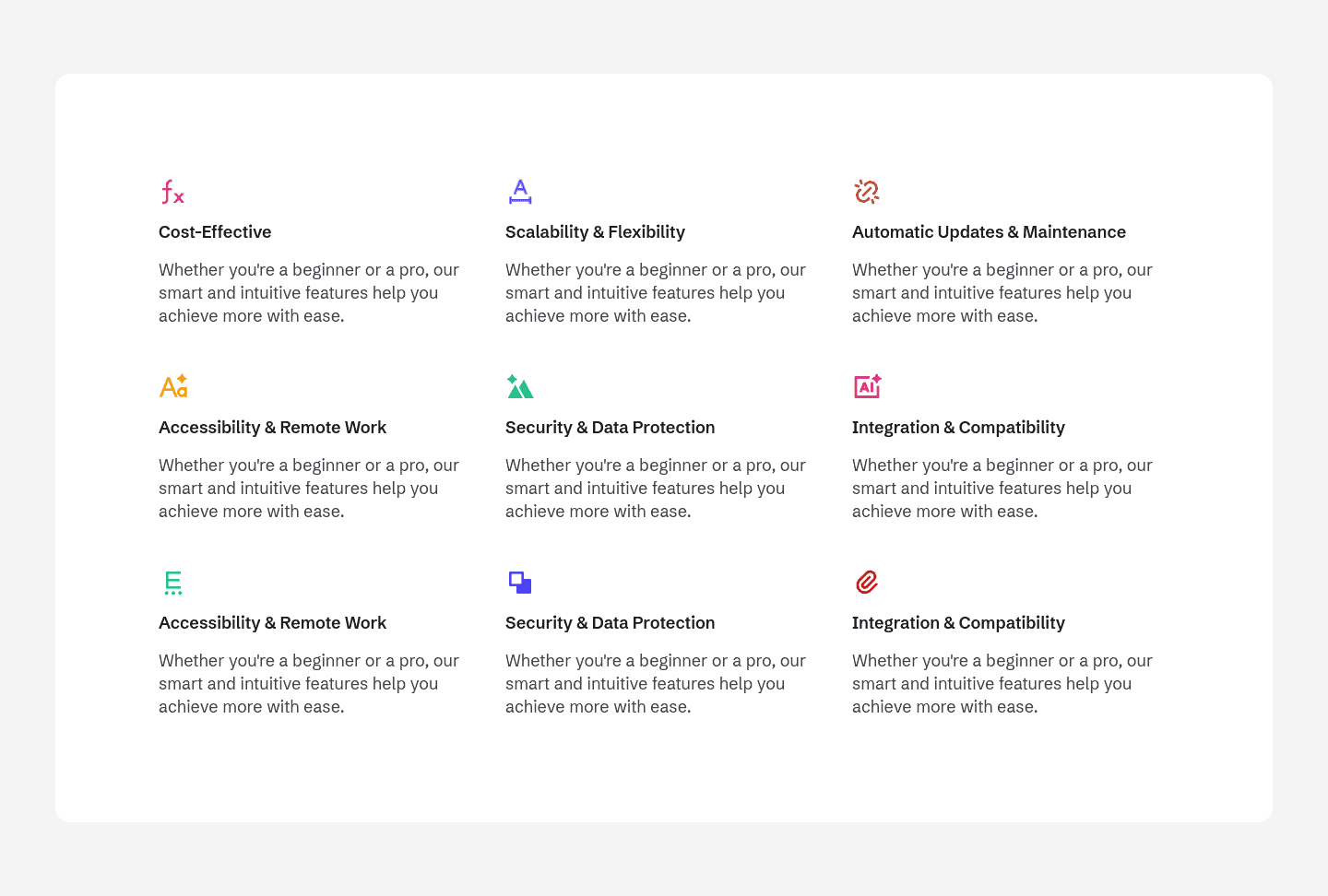Screen dimensions: 1328x896
Task: Click the Scalability & Flexibility heading
Action: 595,232
